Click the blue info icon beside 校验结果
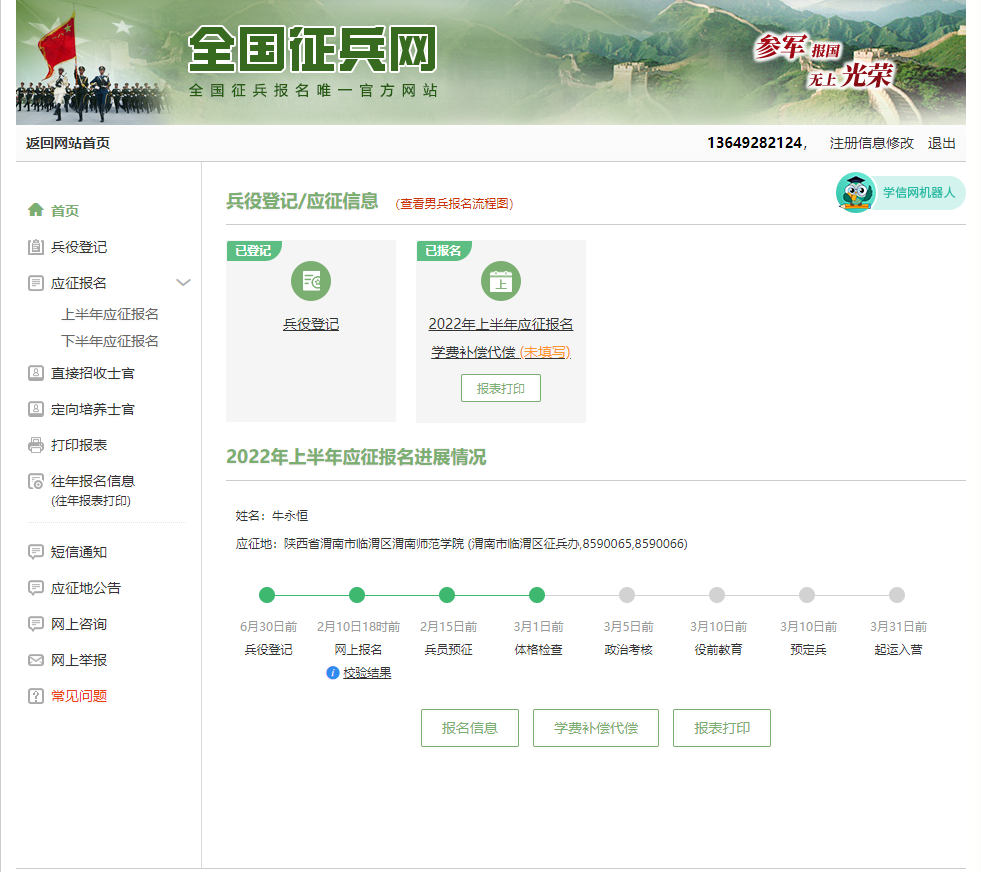 click(x=333, y=673)
